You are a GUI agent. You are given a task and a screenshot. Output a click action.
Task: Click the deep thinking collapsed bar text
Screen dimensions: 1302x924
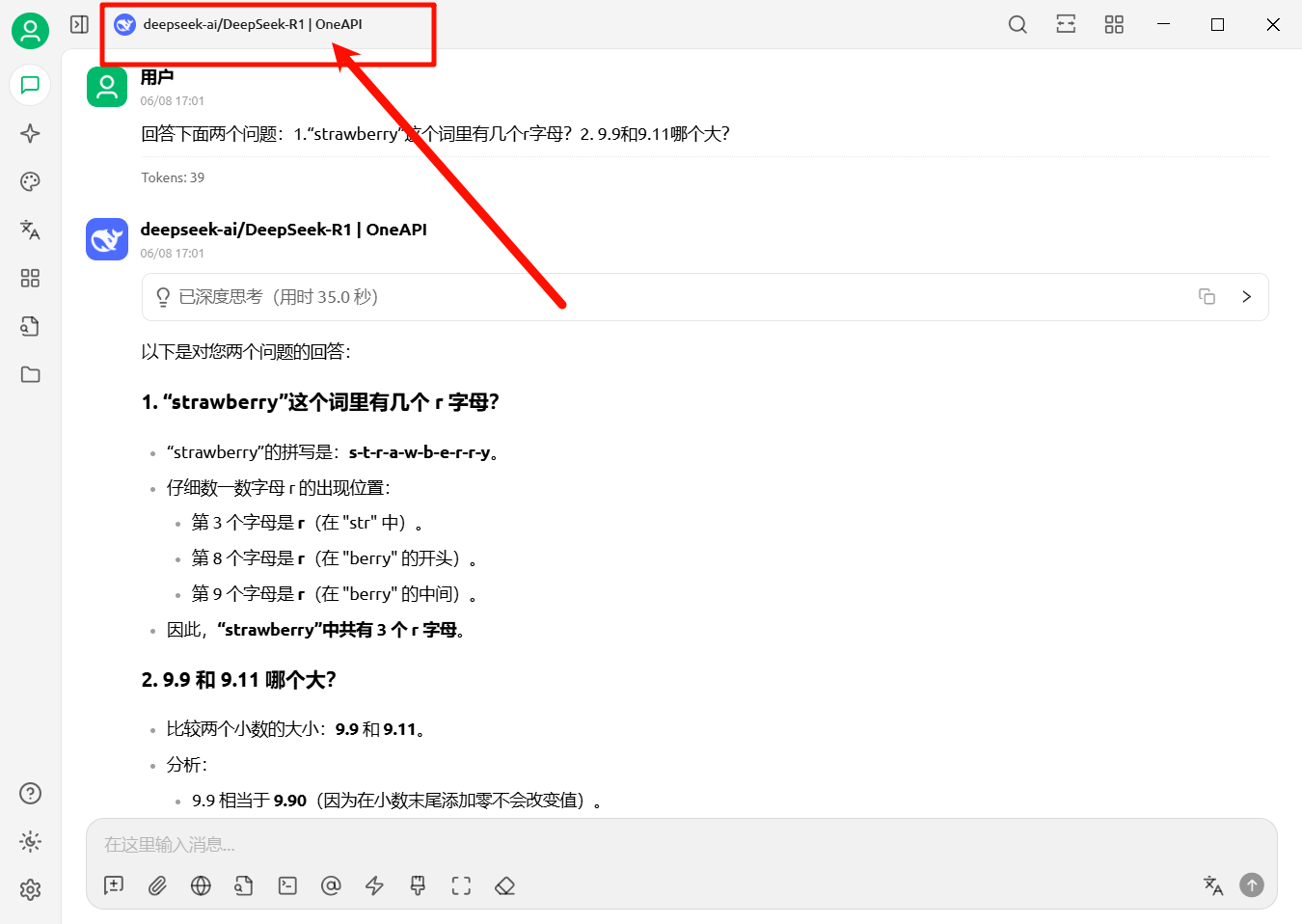(x=279, y=297)
